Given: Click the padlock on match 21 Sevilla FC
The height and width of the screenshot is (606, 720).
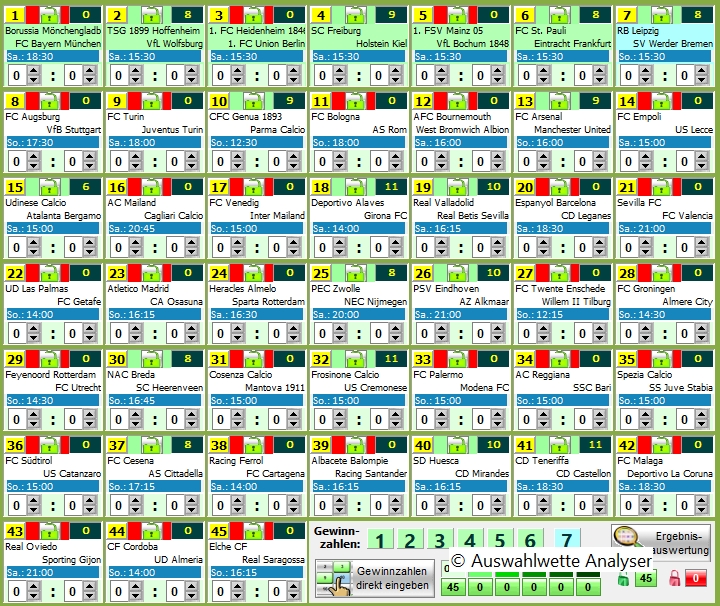Looking at the screenshot, I should (661, 187).
